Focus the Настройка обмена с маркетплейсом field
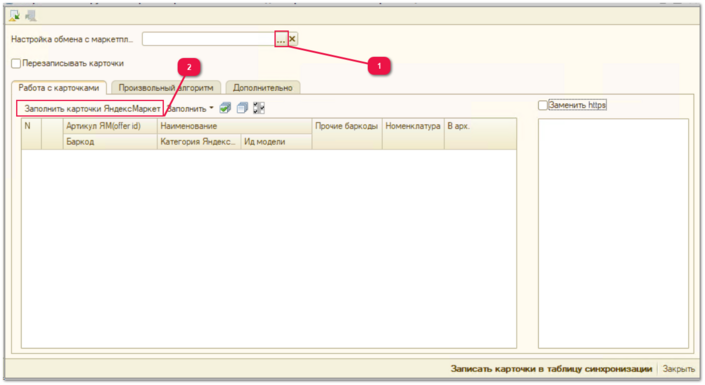705x385 pixels. [x=209, y=39]
